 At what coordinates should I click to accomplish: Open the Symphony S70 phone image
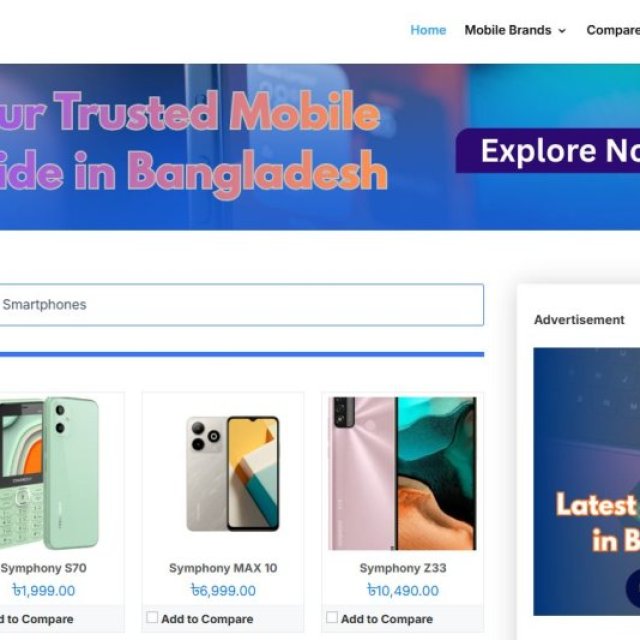click(x=49, y=473)
